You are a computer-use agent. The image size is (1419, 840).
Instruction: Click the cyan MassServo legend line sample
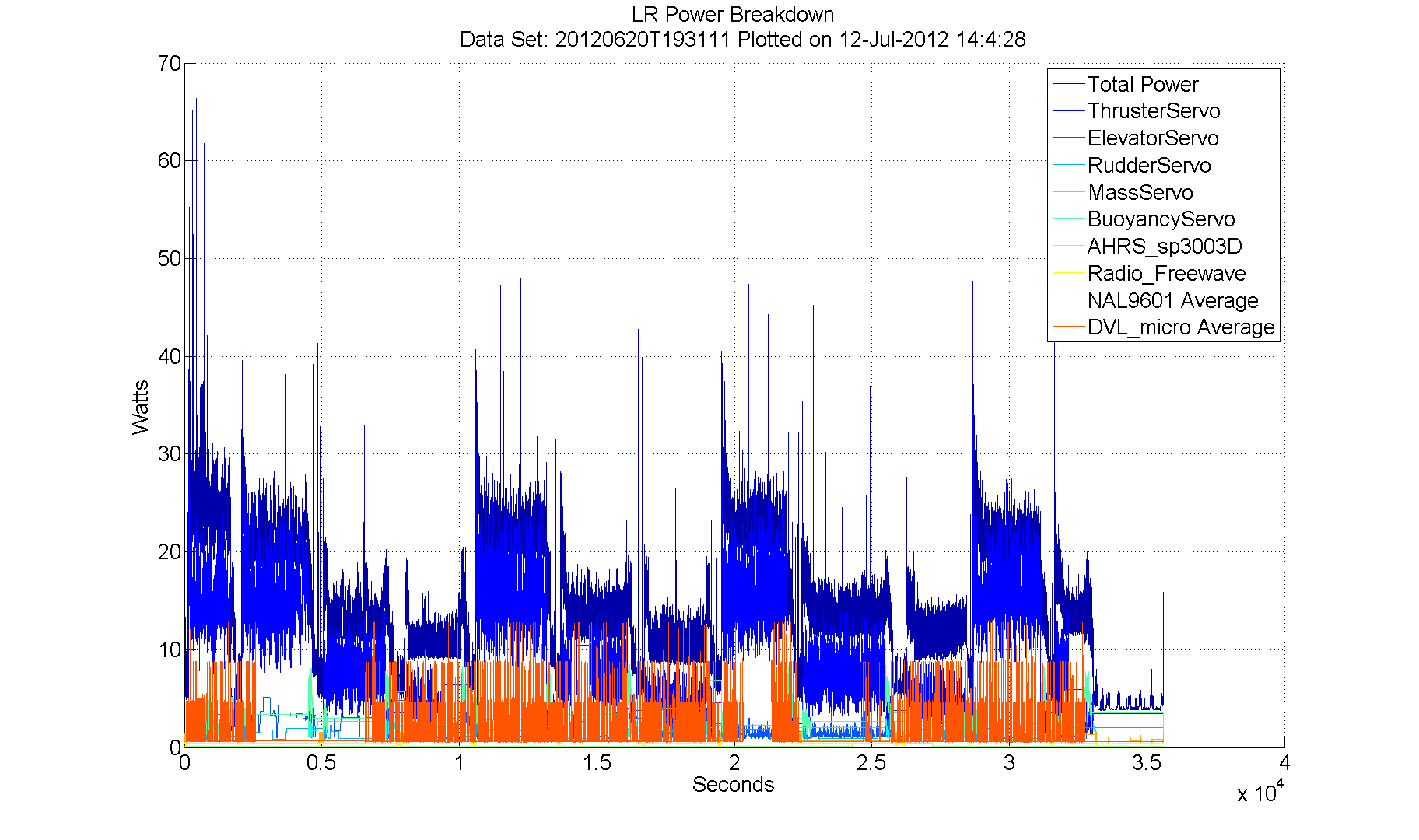[x=1068, y=191]
